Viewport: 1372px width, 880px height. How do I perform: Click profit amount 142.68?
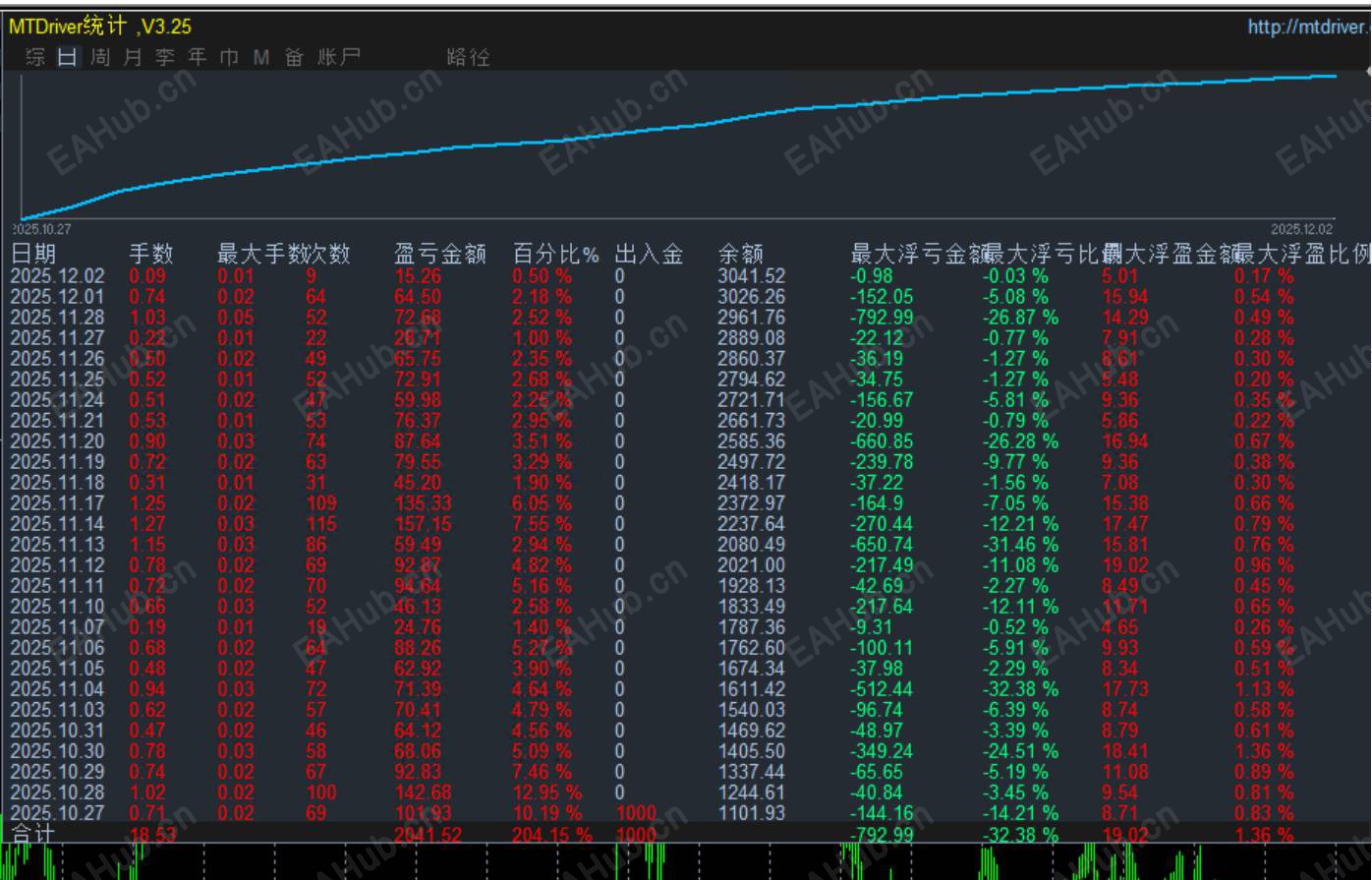pyautogui.click(x=423, y=792)
